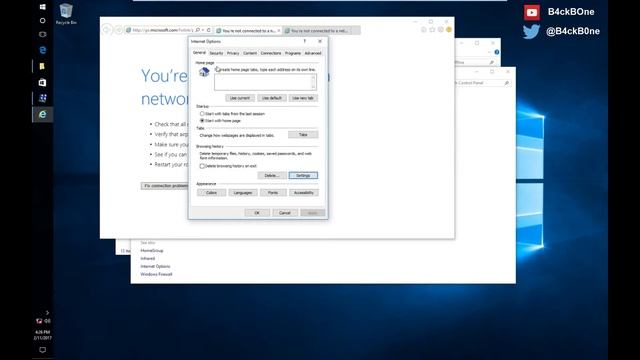Switch to the Security tab
This screenshot has height=360, width=640.
(216, 53)
